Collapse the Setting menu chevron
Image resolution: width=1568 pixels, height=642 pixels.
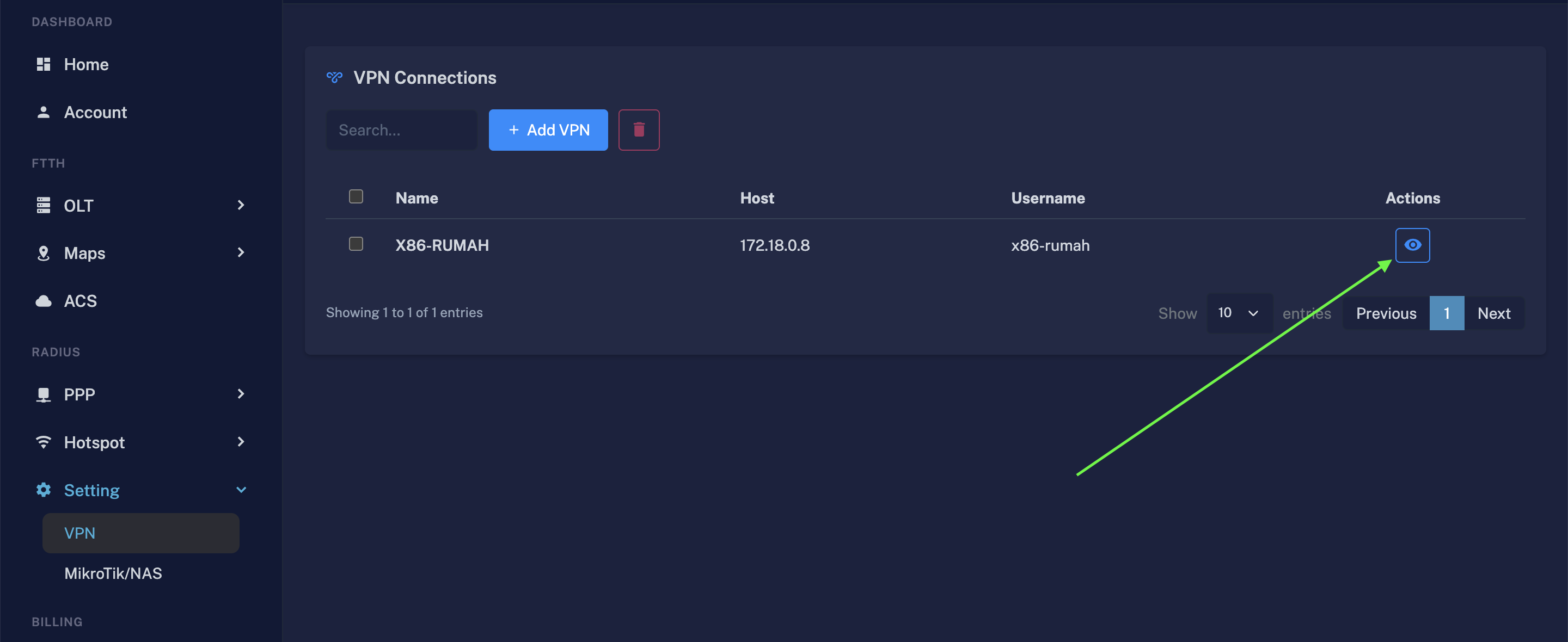(241, 490)
